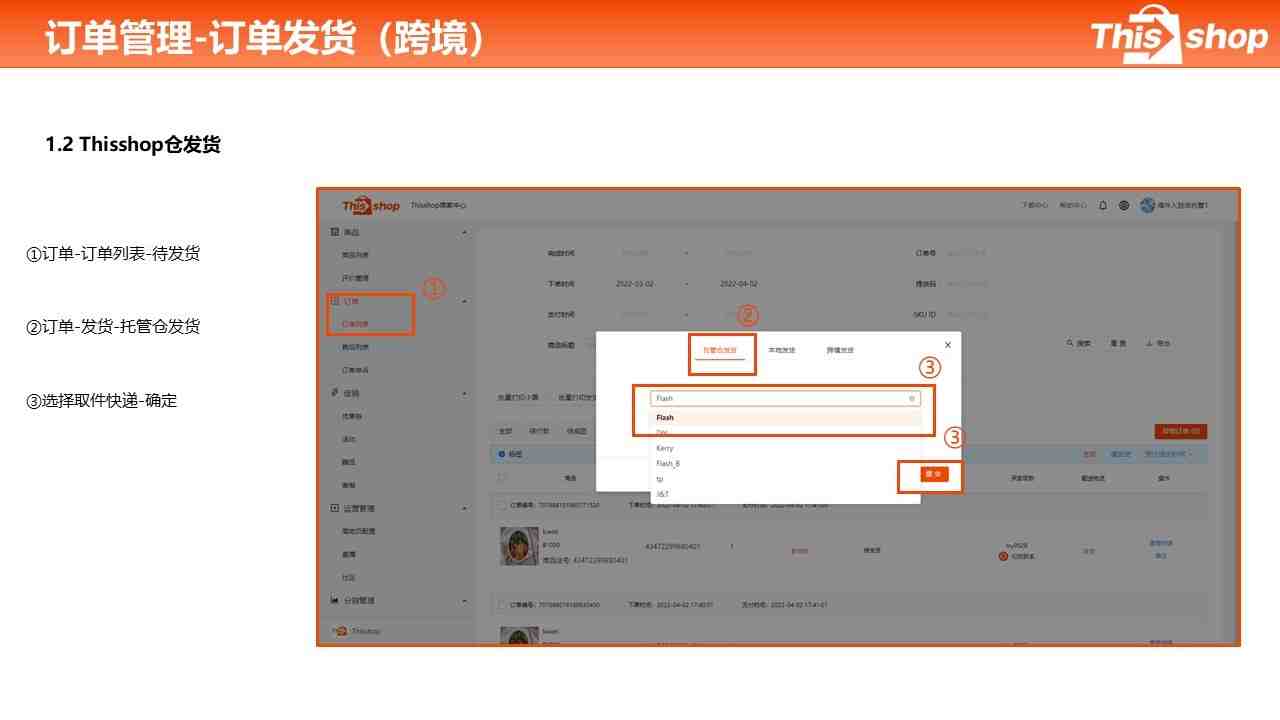Collapse the 商品 sidebar section arrow
This screenshot has height=720, width=1280.
[464, 233]
